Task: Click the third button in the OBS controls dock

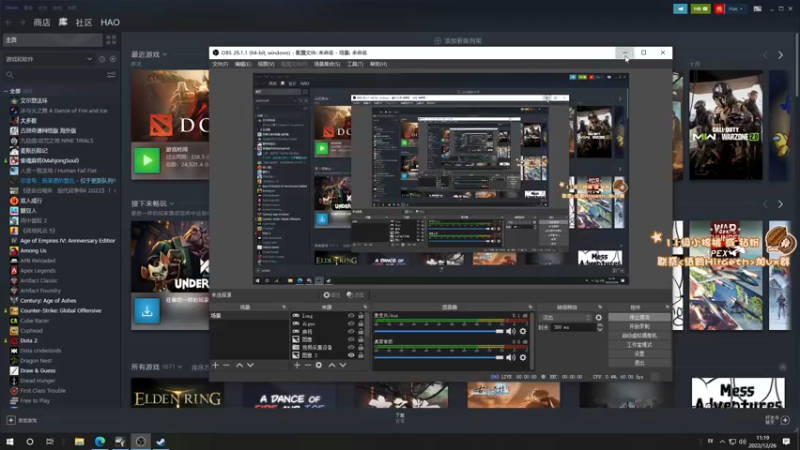Action: 639,336
